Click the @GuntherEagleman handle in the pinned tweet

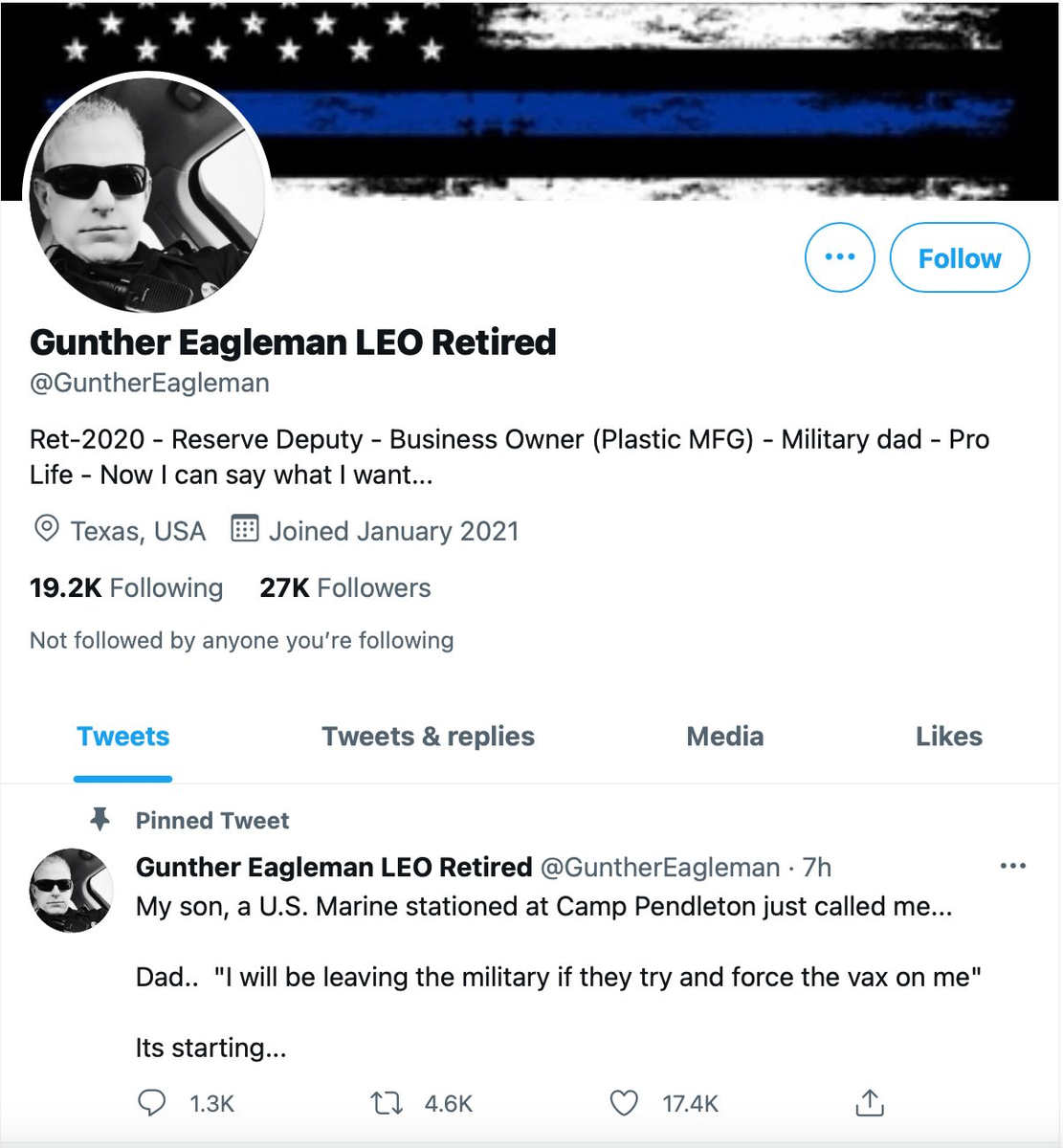pyautogui.click(x=660, y=868)
